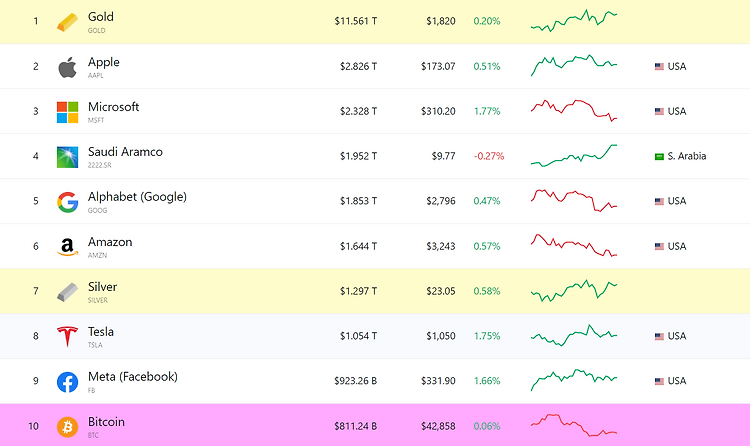This screenshot has height=446, width=750.
Task: Select Saudi Aramco market cap $1.952 T
Action: 358,156
